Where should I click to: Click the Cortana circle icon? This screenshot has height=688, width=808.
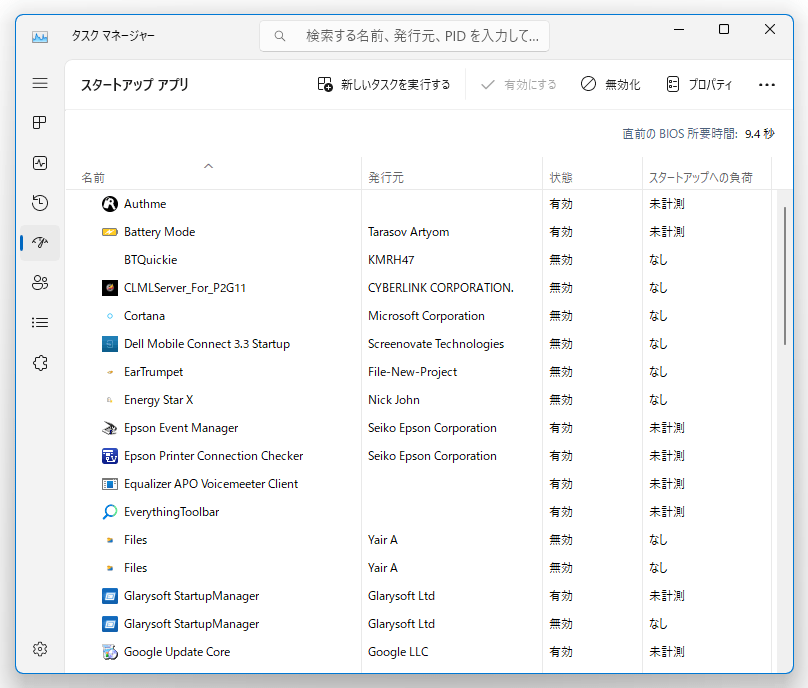(x=110, y=316)
